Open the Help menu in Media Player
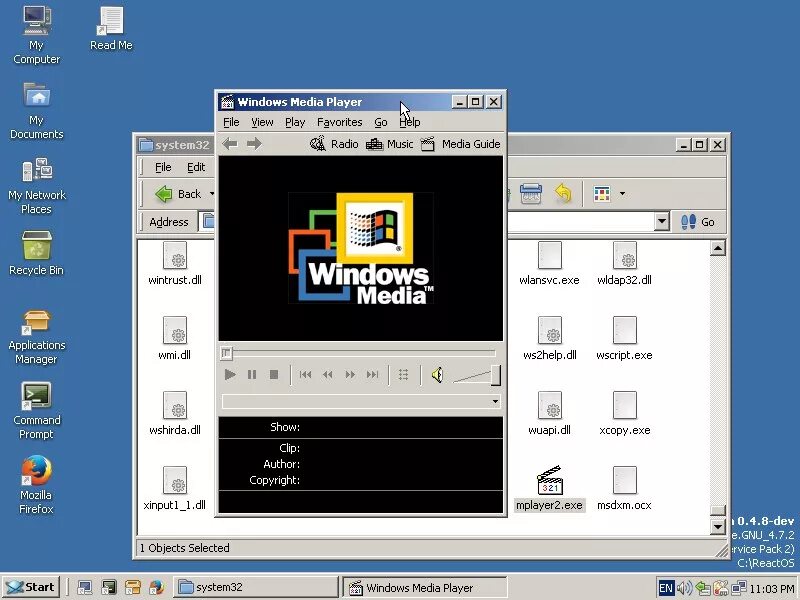Screen dimensions: 800x600 point(410,122)
